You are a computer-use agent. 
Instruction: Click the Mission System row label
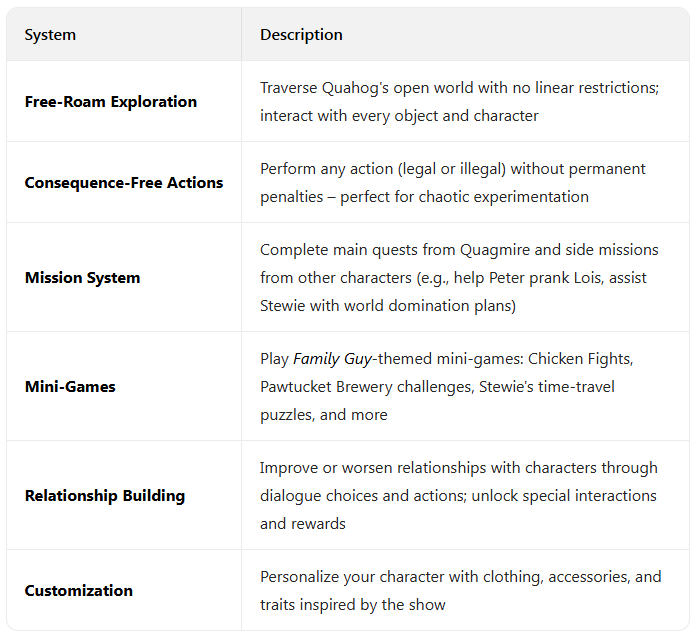[x=82, y=277]
